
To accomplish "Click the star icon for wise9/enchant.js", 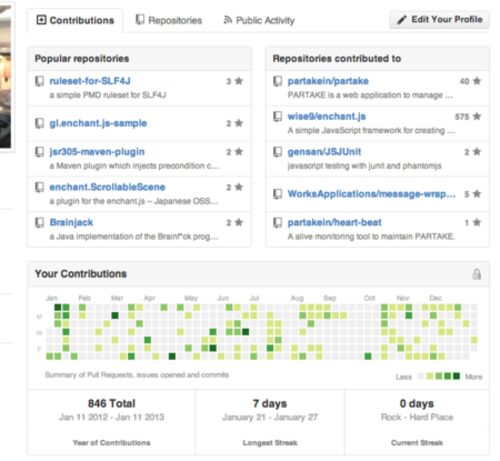I will 477,116.
